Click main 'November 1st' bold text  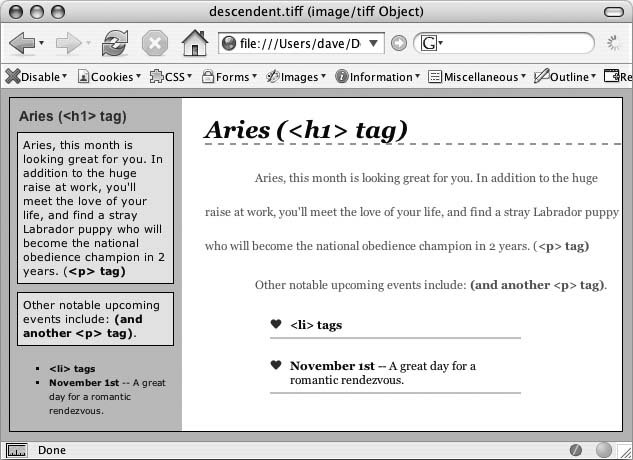point(333,366)
